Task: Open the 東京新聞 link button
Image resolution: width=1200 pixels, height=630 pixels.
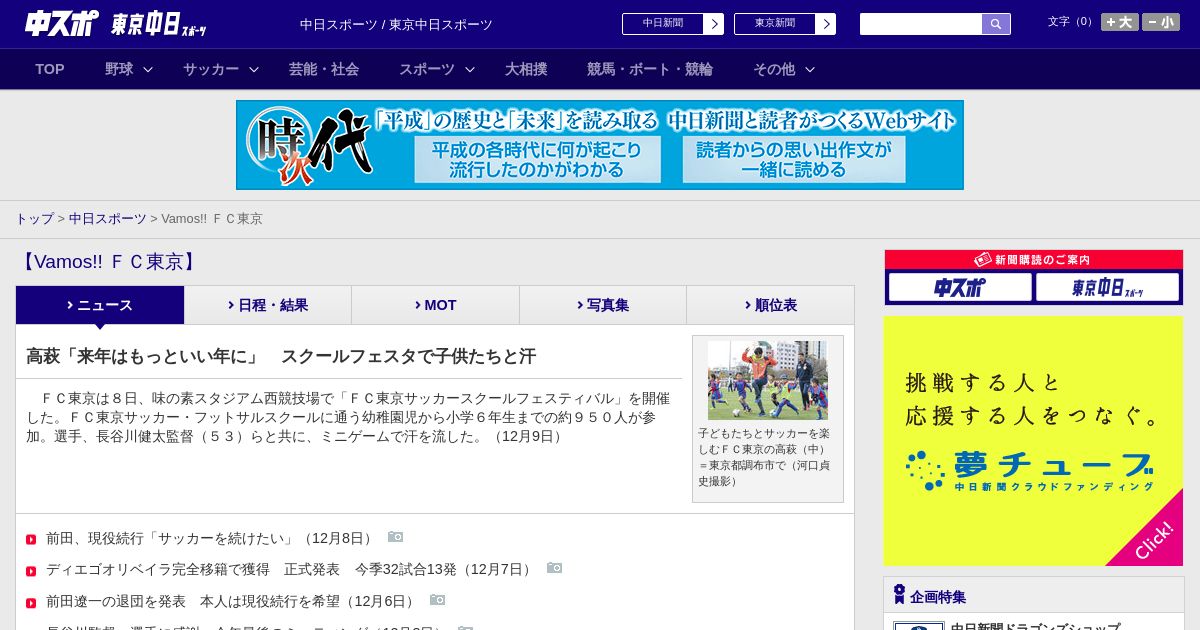Action: [785, 24]
